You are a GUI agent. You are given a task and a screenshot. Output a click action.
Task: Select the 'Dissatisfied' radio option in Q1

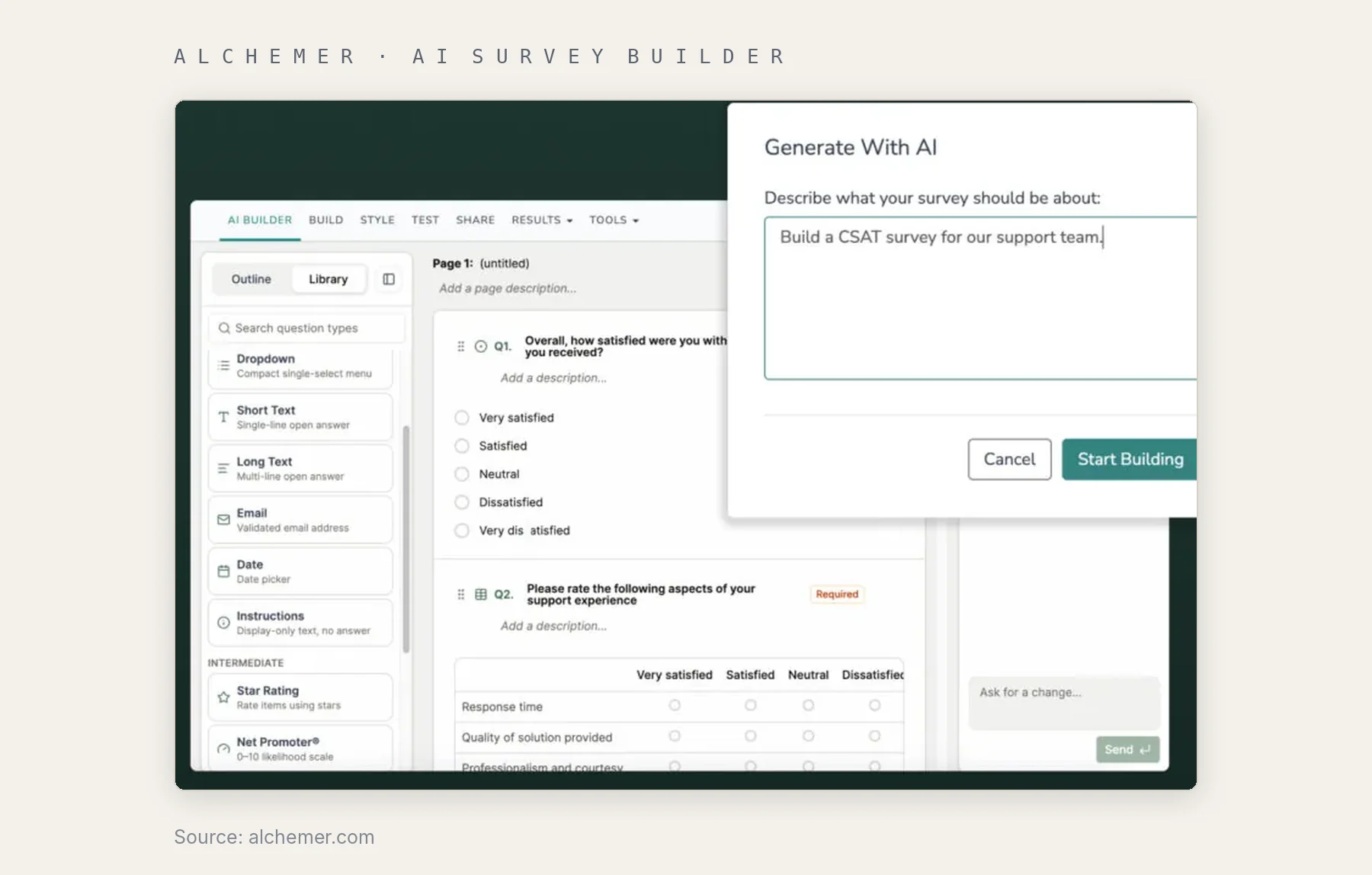[462, 502]
